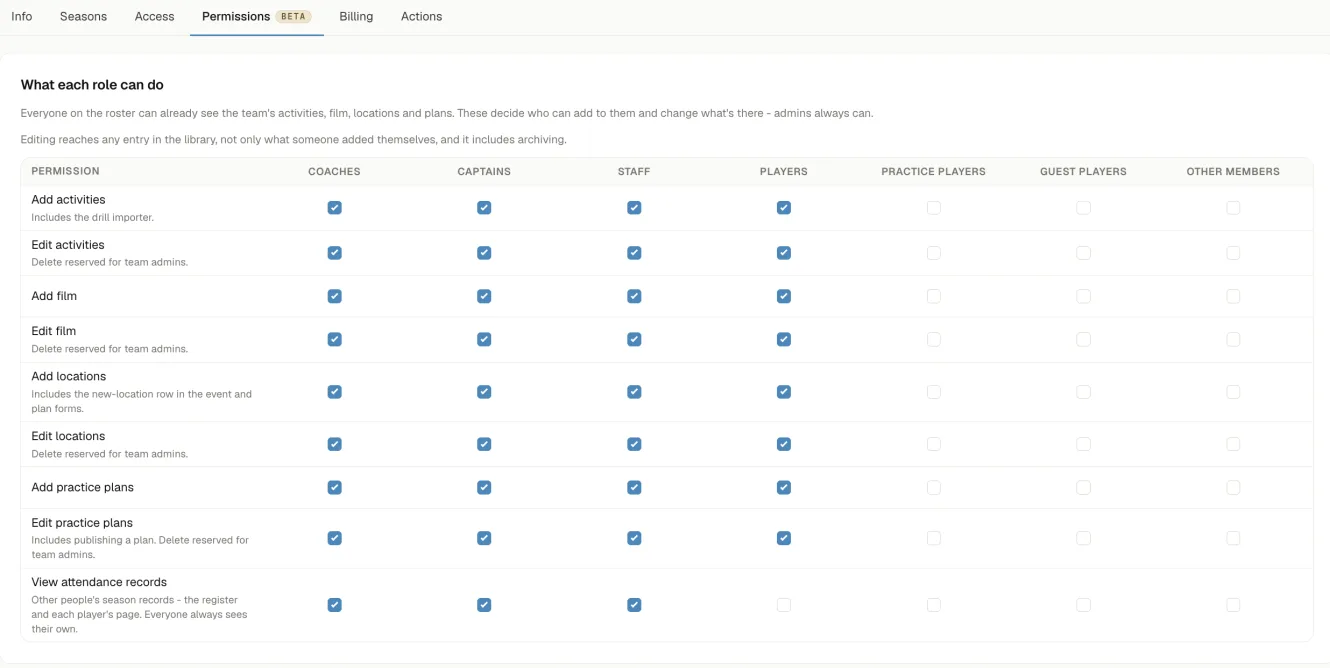This screenshot has height=668, width=1330.
Task: Uncheck Edit practice plans for Coaches
Action: coord(334,538)
